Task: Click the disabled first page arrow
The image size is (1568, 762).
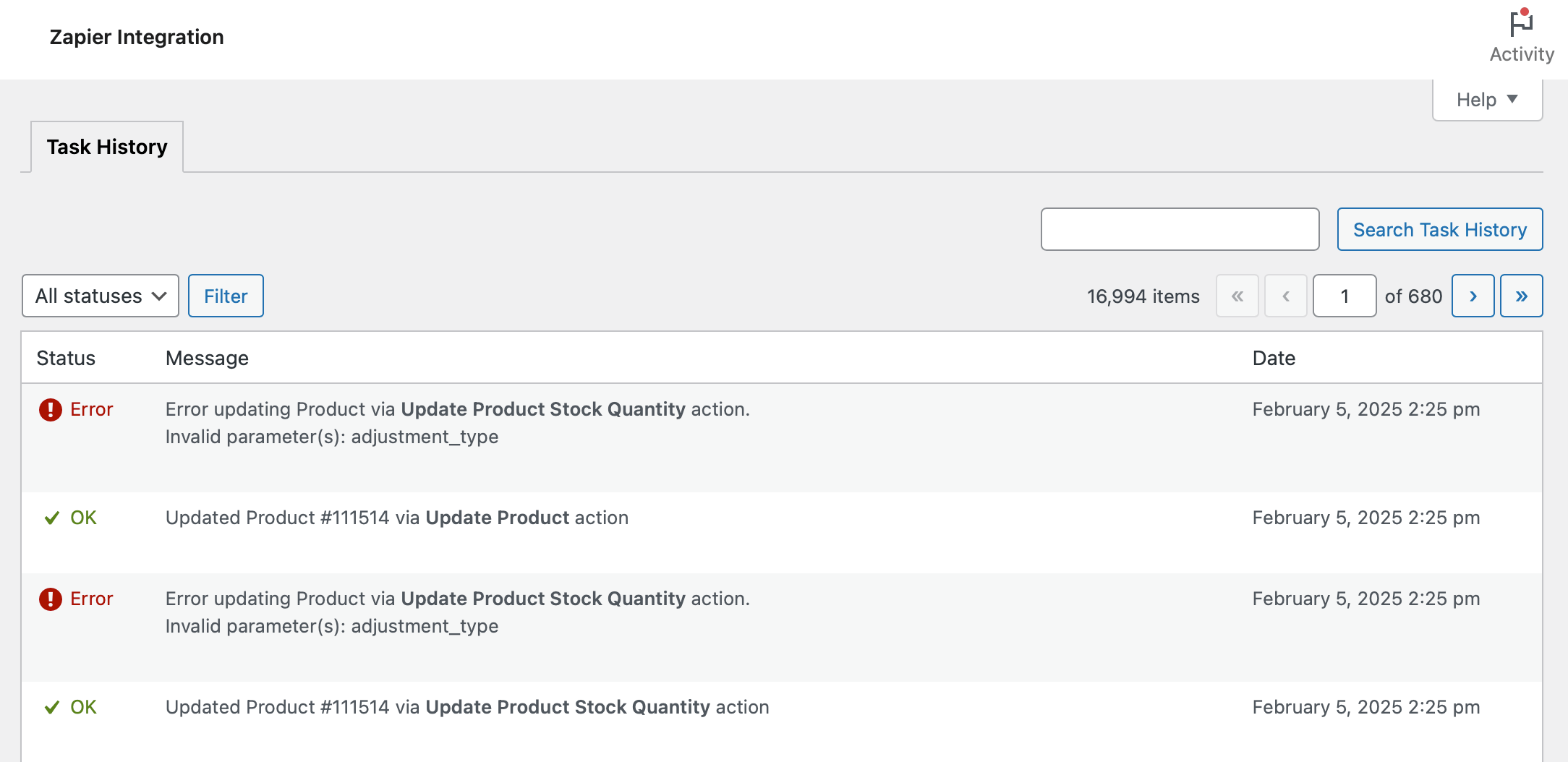Action: (1237, 296)
